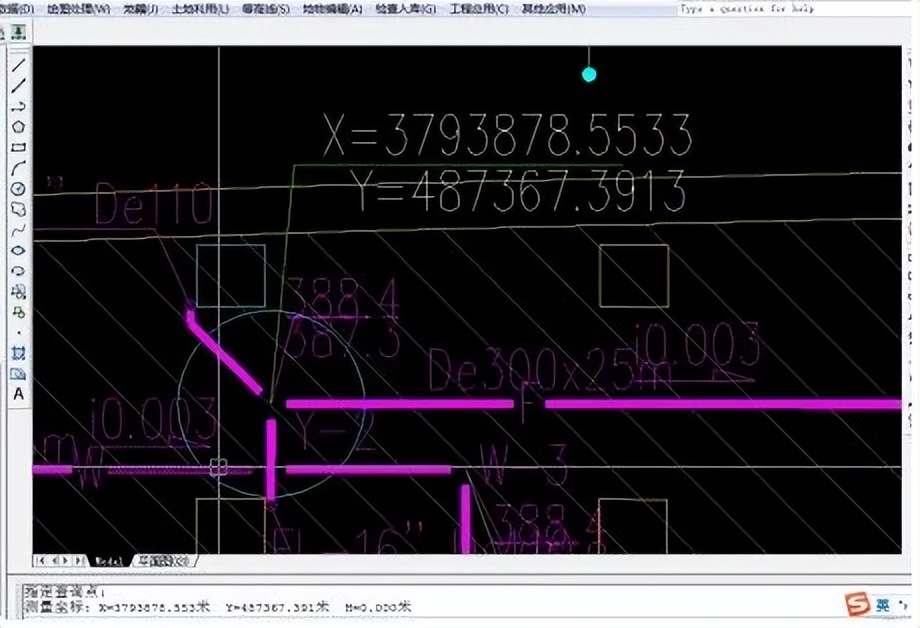Jump to the last layout tab arrow
The height and width of the screenshot is (628, 920).
[78, 561]
